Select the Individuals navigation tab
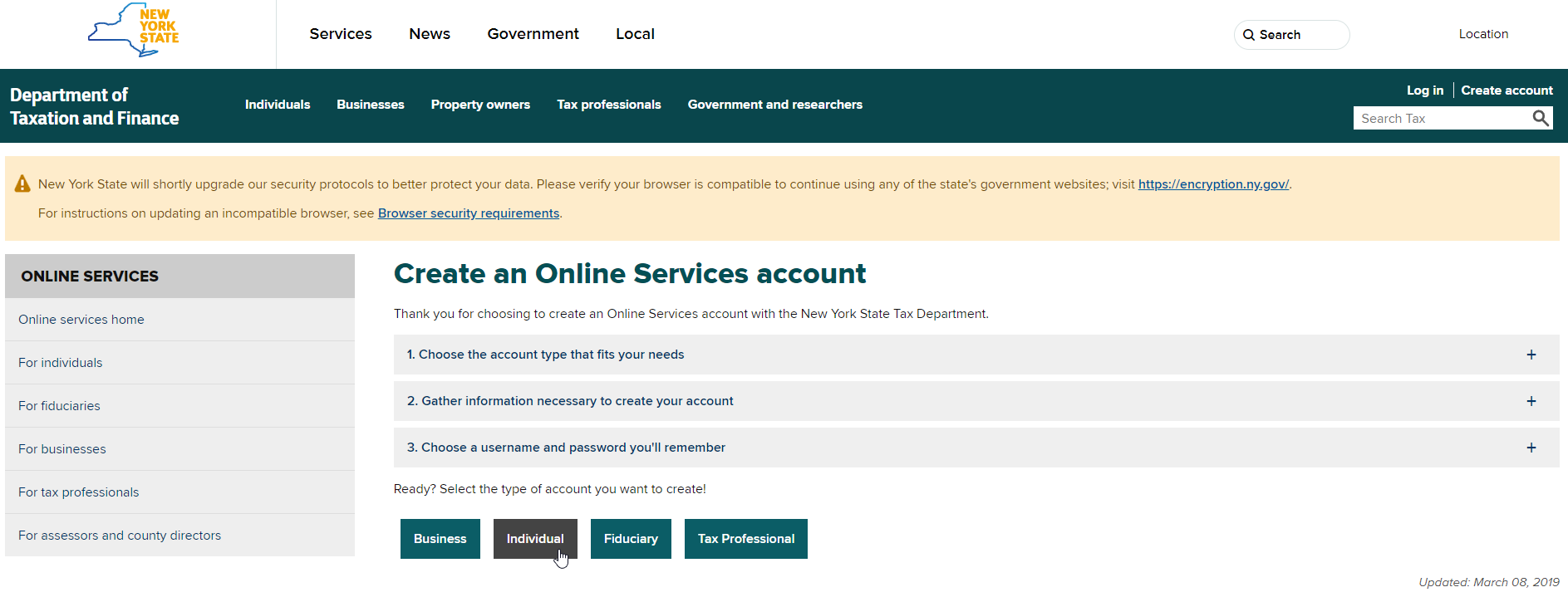Screen dimensions: 1568x597 [278, 105]
